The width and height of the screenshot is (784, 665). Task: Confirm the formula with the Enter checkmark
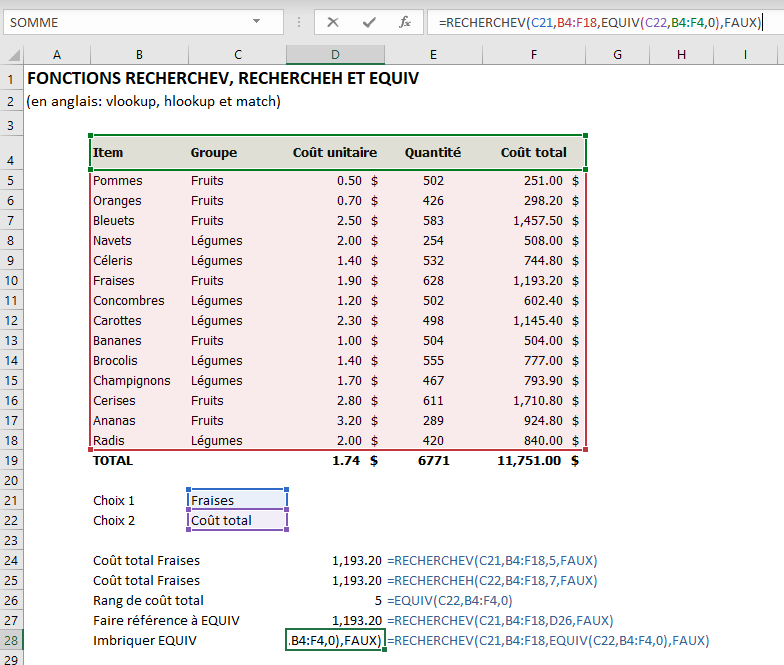point(369,22)
